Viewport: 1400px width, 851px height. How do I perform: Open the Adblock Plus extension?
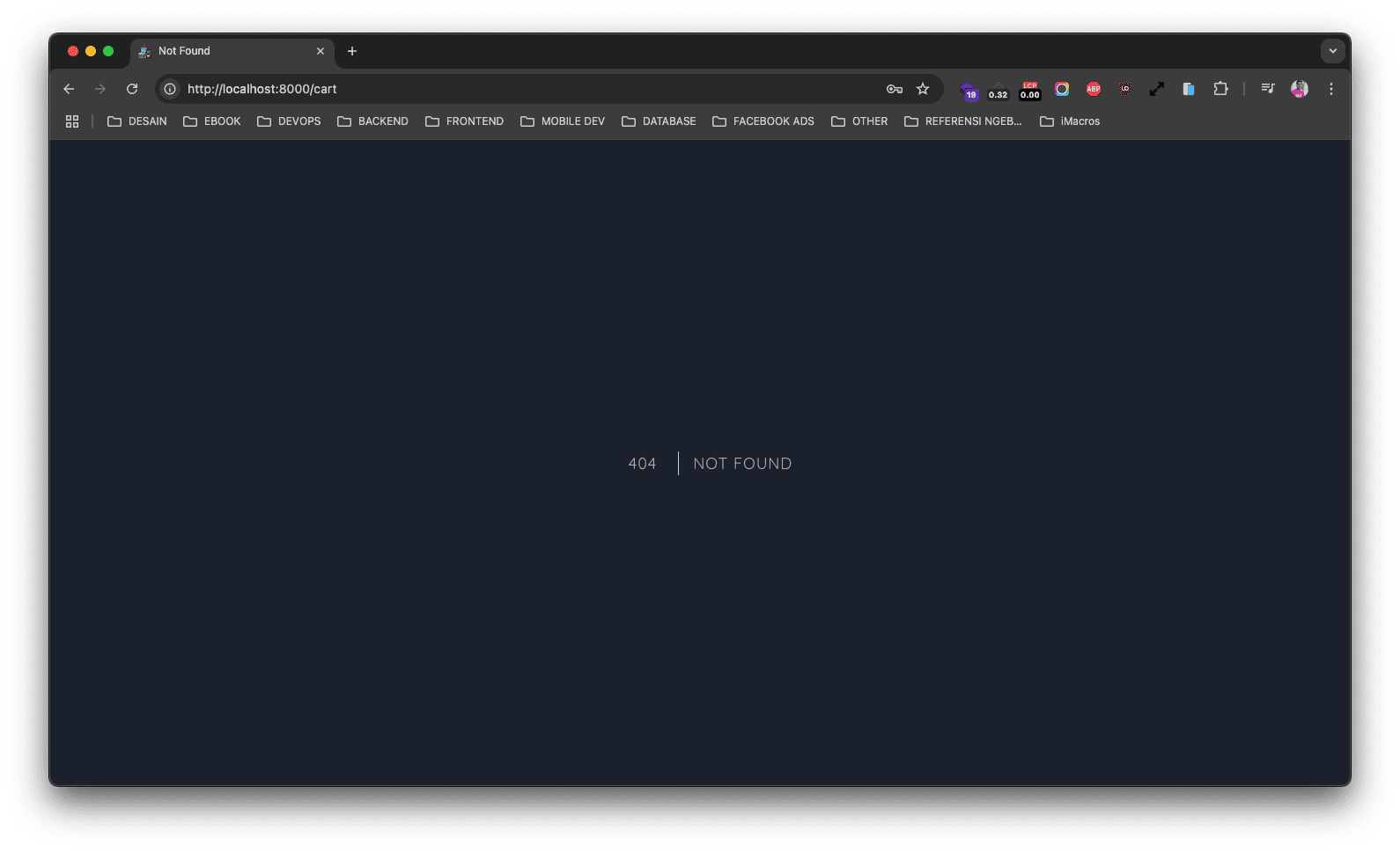point(1094,89)
